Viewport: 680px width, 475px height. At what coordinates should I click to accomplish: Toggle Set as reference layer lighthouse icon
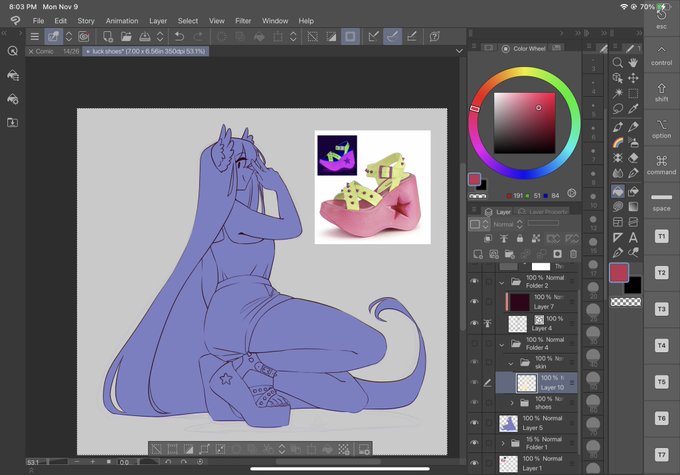click(503, 239)
